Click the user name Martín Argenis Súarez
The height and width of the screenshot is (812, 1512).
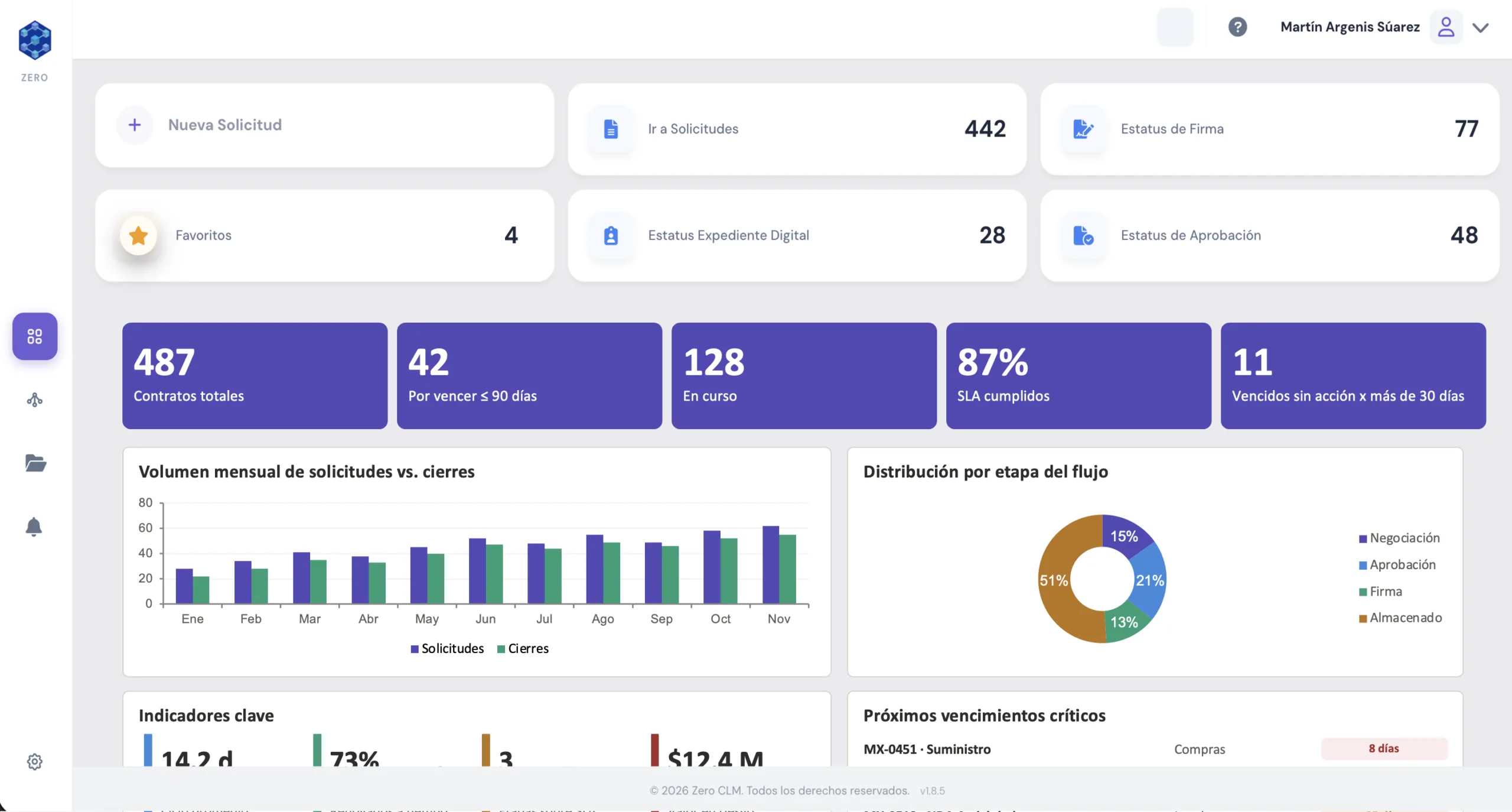point(1350,27)
